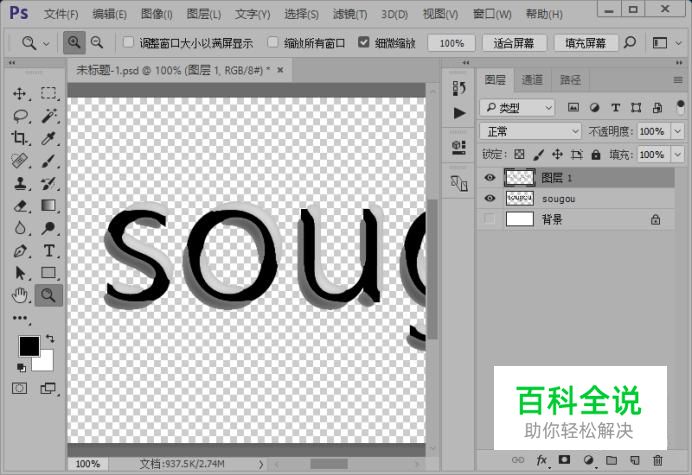Select the Rectangle shape tool

click(x=49, y=273)
